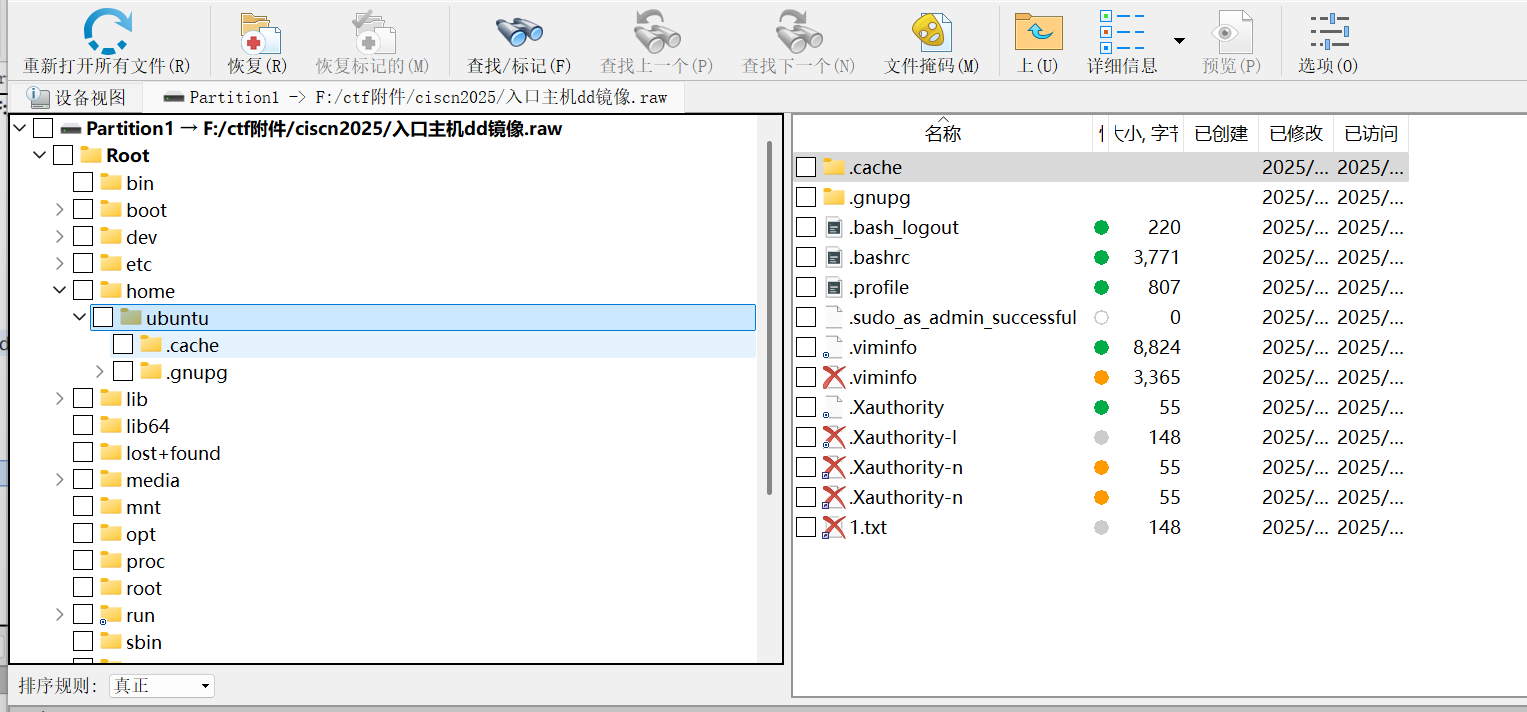Tick the checkbox for etc folder
Screen dimensions: 1527x712
(x=83, y=264)
